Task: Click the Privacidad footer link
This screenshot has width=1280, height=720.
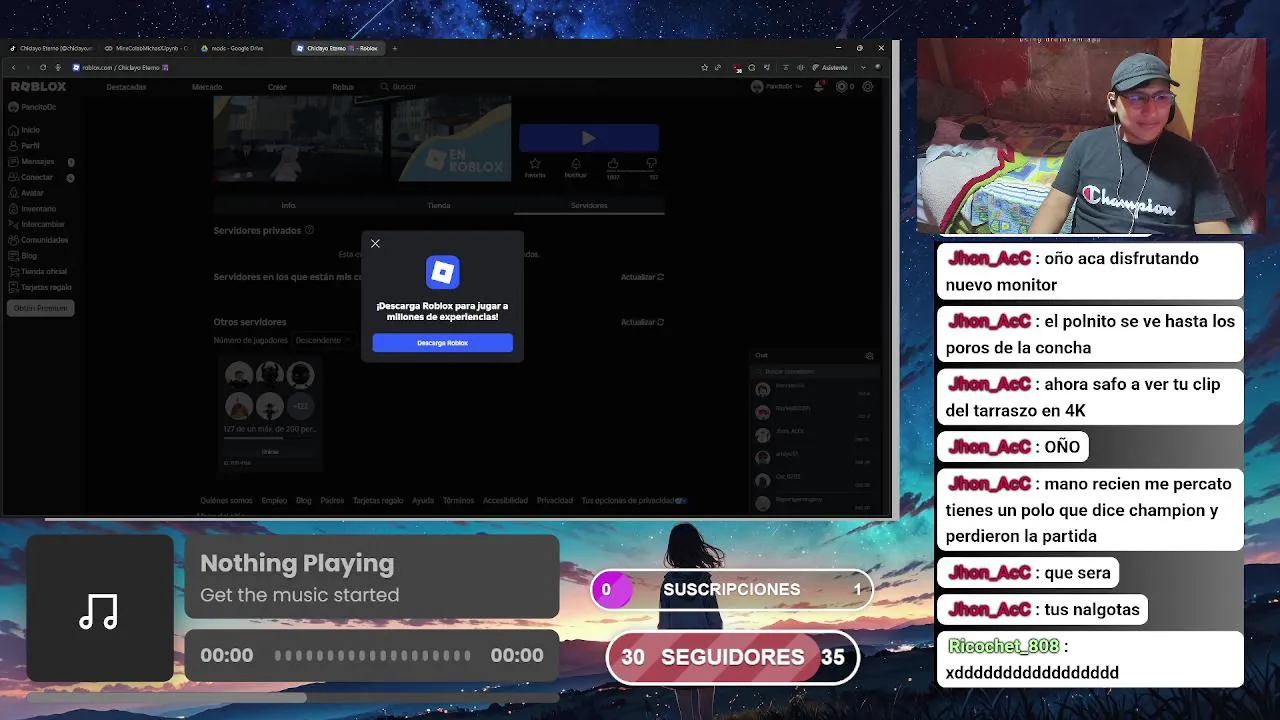Action: point(555,500)
